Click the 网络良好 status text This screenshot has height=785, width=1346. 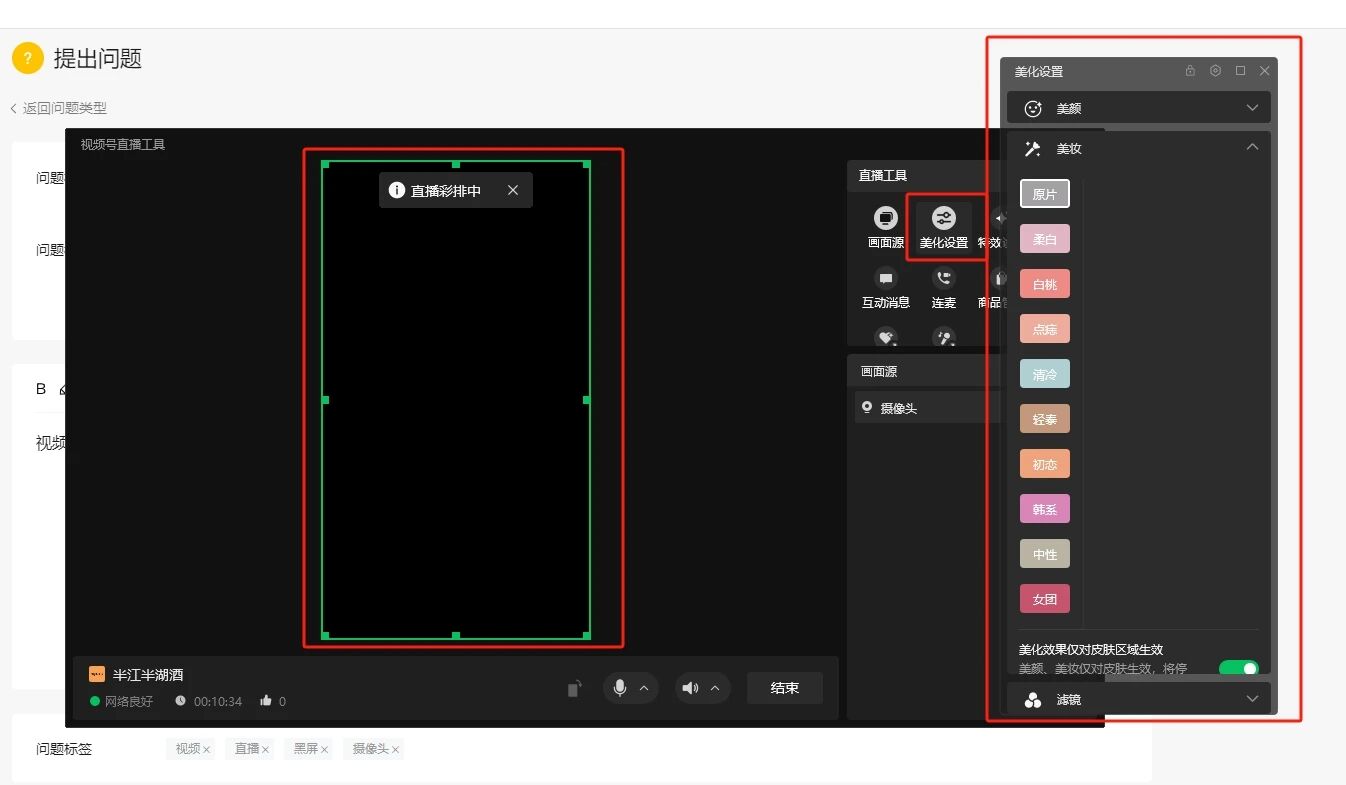point(129,701)
